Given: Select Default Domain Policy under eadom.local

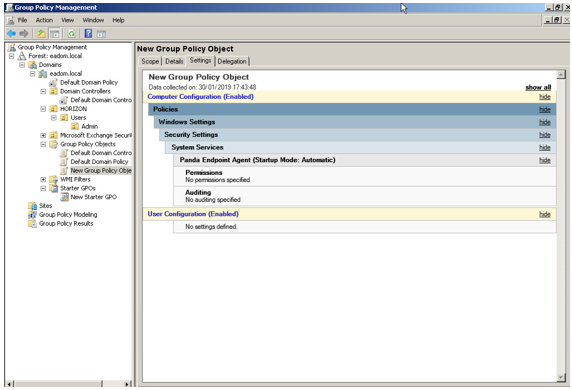Looking at the screenshot, I should pos(89,82).
